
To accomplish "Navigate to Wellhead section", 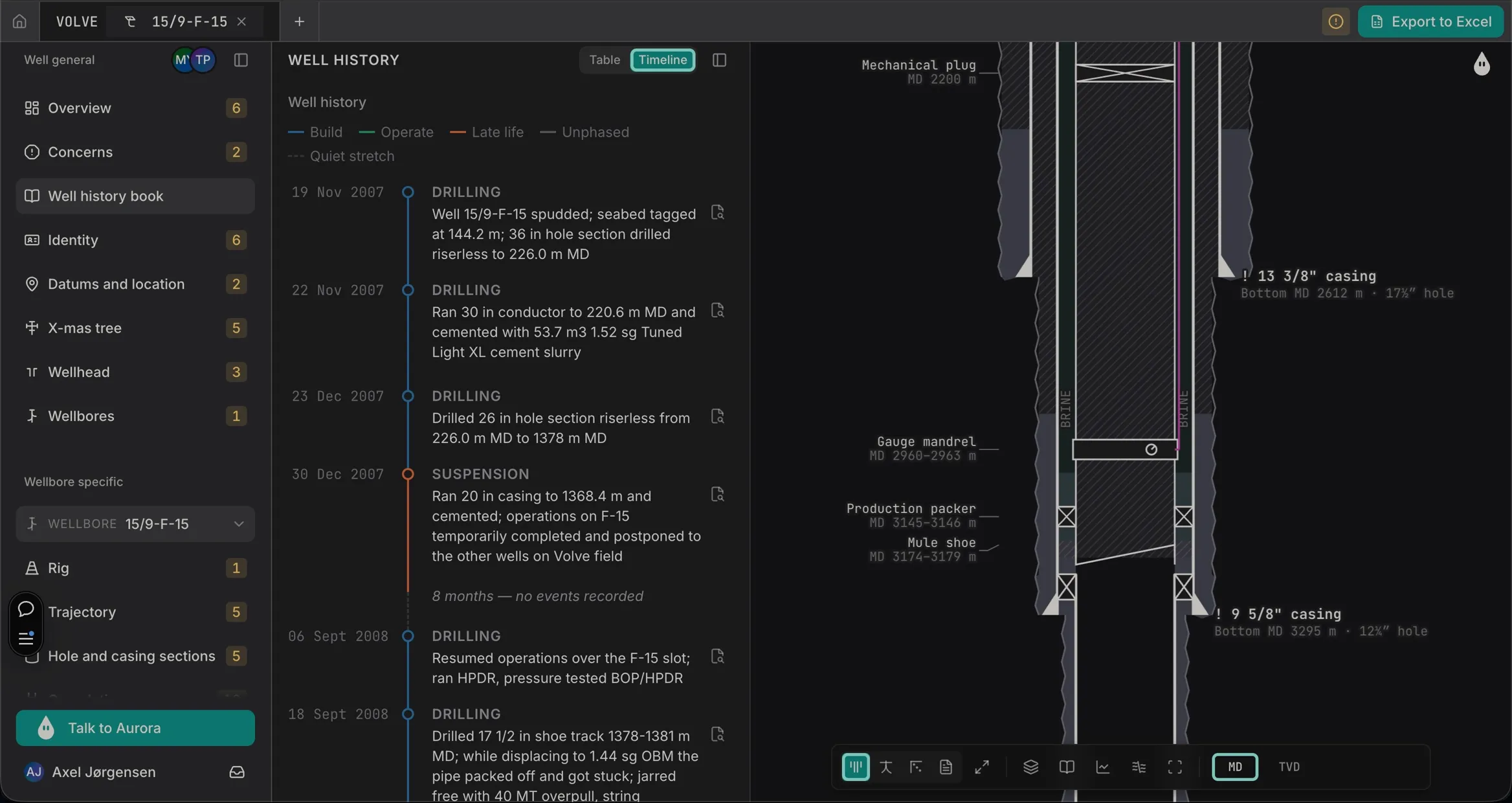I will (x=135, y=372).
